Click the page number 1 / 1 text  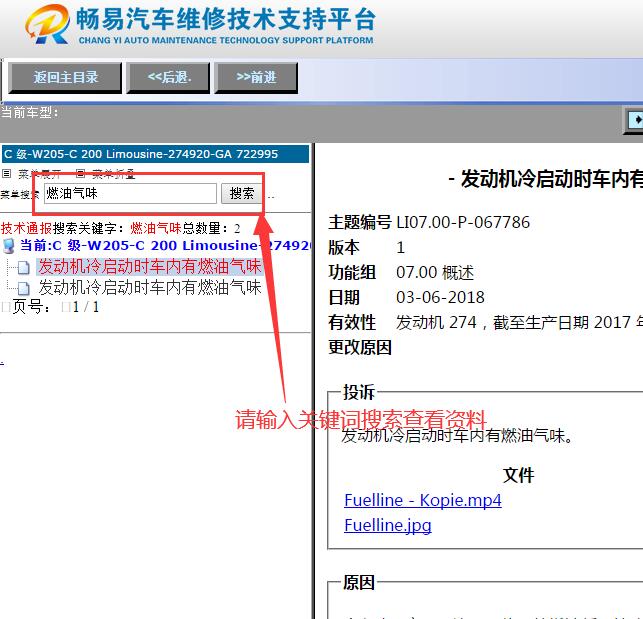point(86,307)
